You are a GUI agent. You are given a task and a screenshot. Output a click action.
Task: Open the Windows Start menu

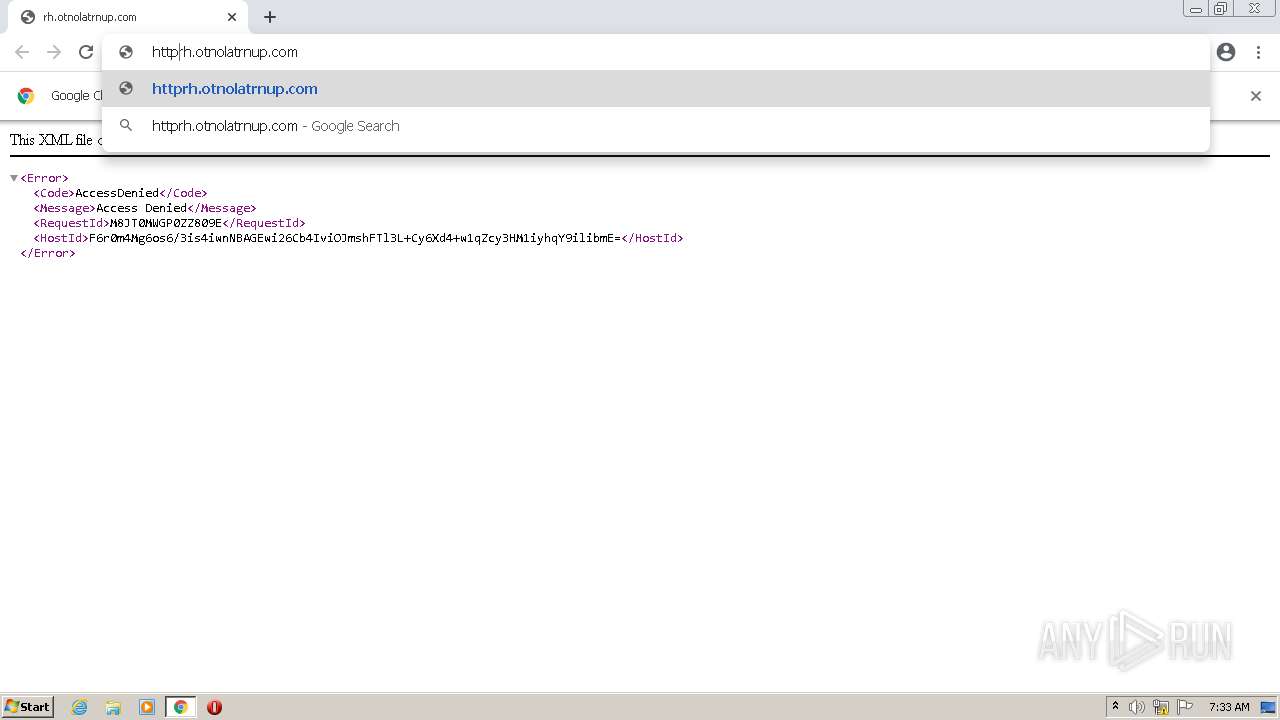coord(28,707)
